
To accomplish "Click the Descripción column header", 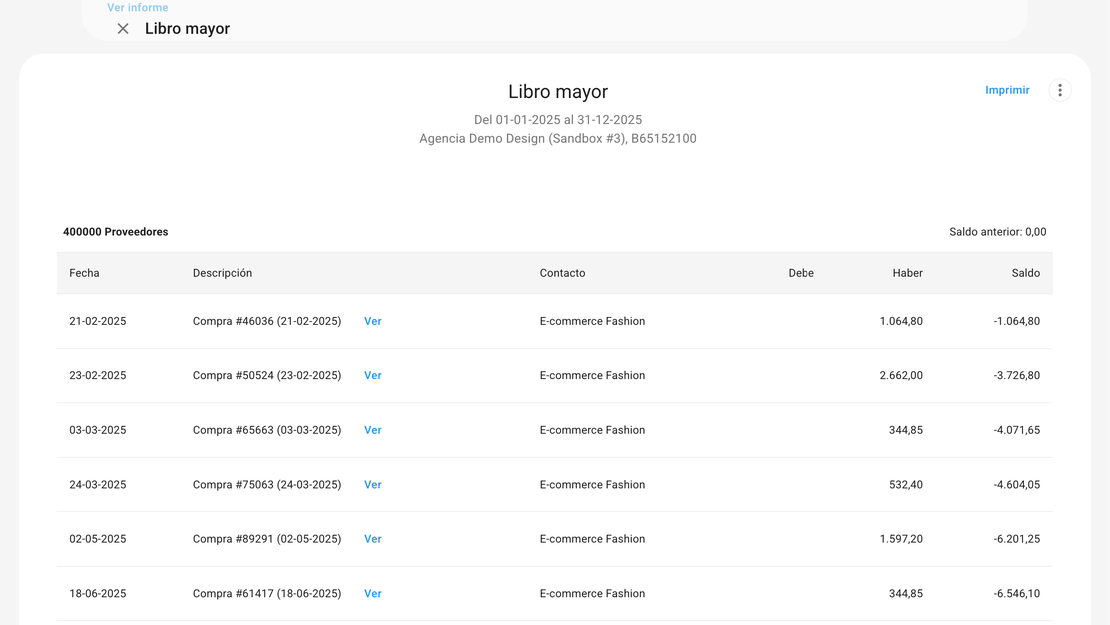I will pyautogui.click(x=222, y=273).
